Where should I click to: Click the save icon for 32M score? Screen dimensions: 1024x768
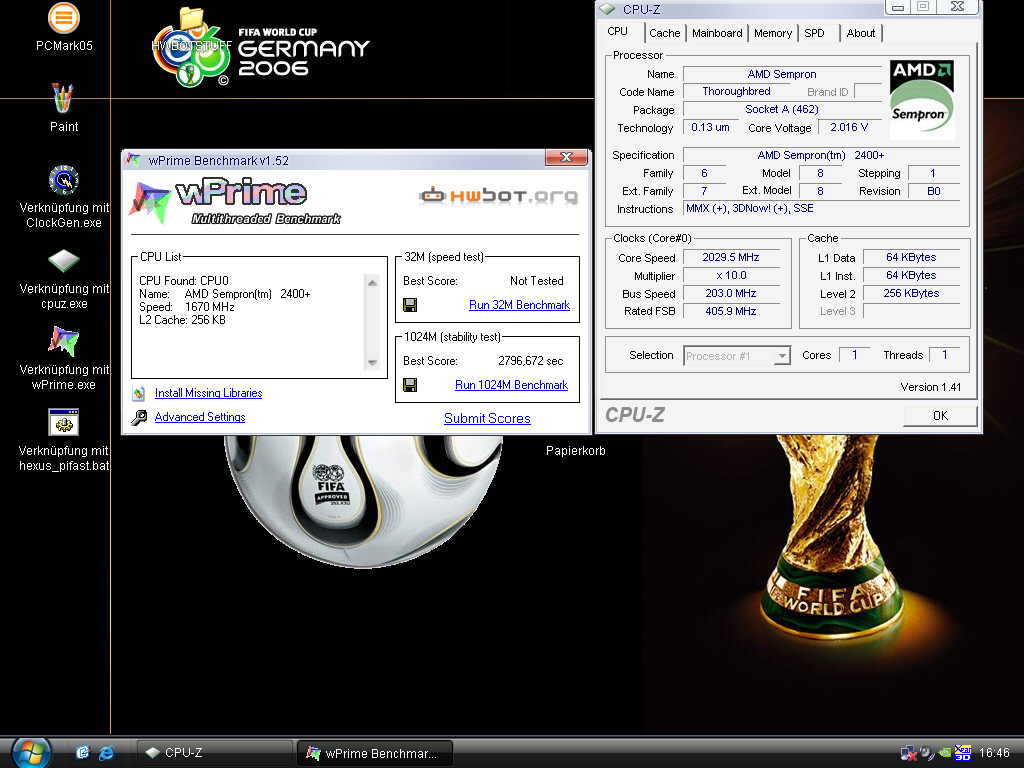coord(410,305)
